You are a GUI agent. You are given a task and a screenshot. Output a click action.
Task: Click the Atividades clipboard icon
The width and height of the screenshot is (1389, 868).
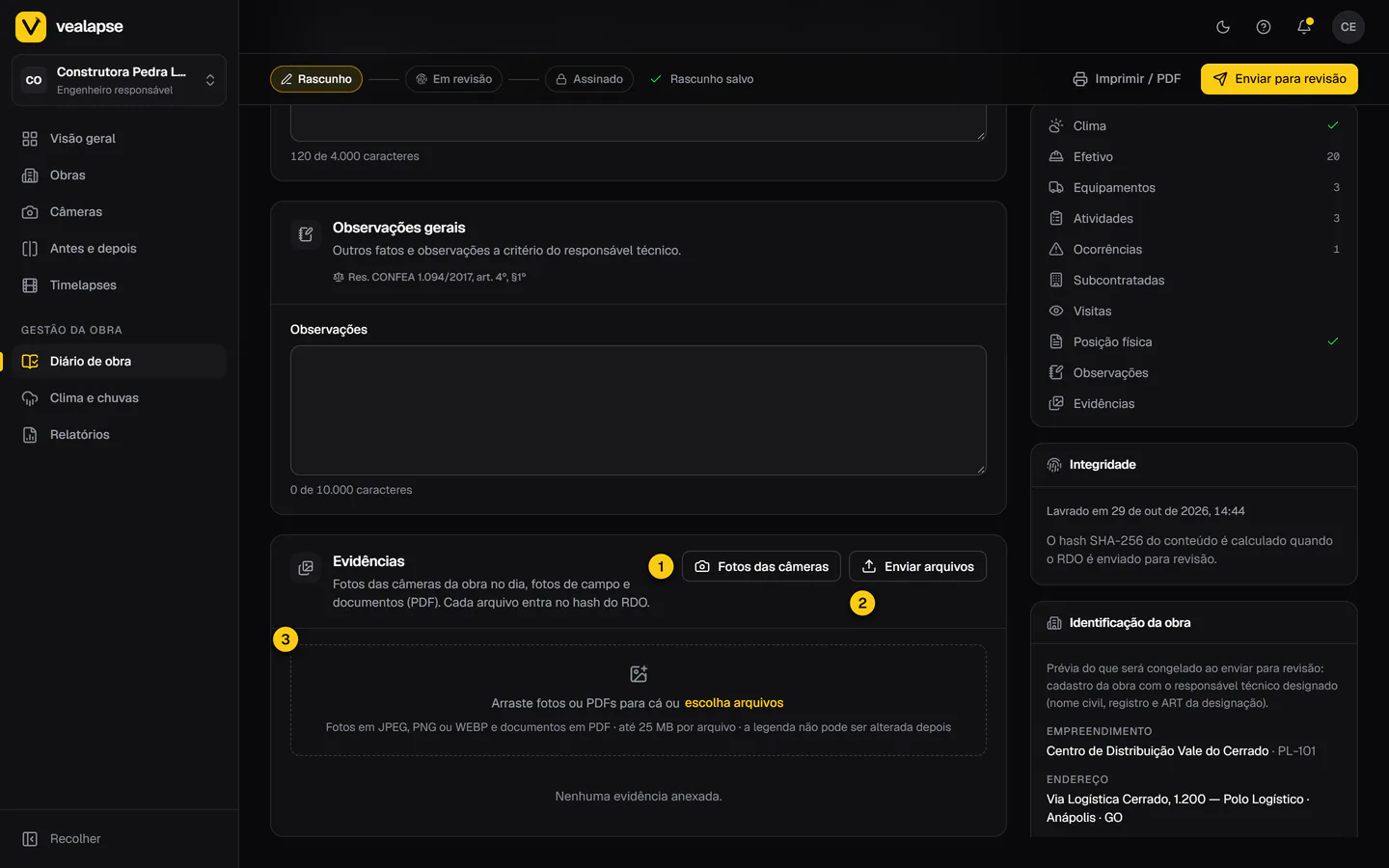[x=1056, y=219]
